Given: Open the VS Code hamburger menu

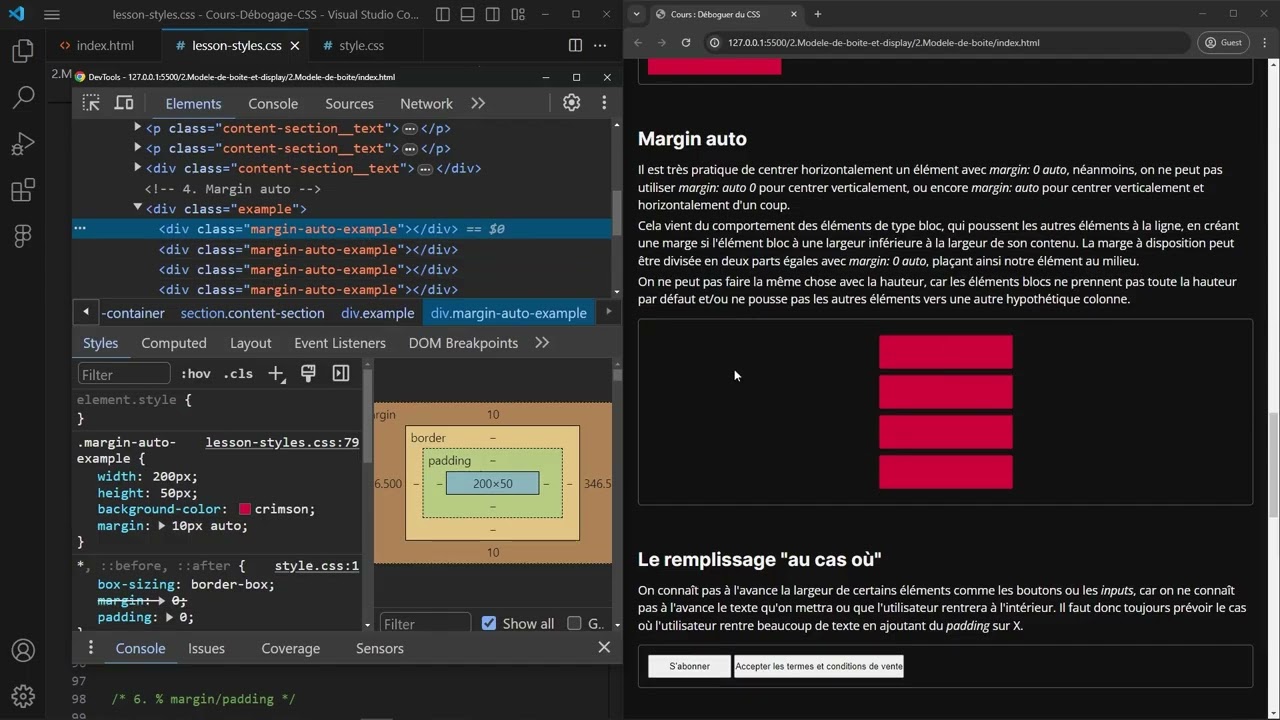Looking at the screenshot, I should pos(52,15).
